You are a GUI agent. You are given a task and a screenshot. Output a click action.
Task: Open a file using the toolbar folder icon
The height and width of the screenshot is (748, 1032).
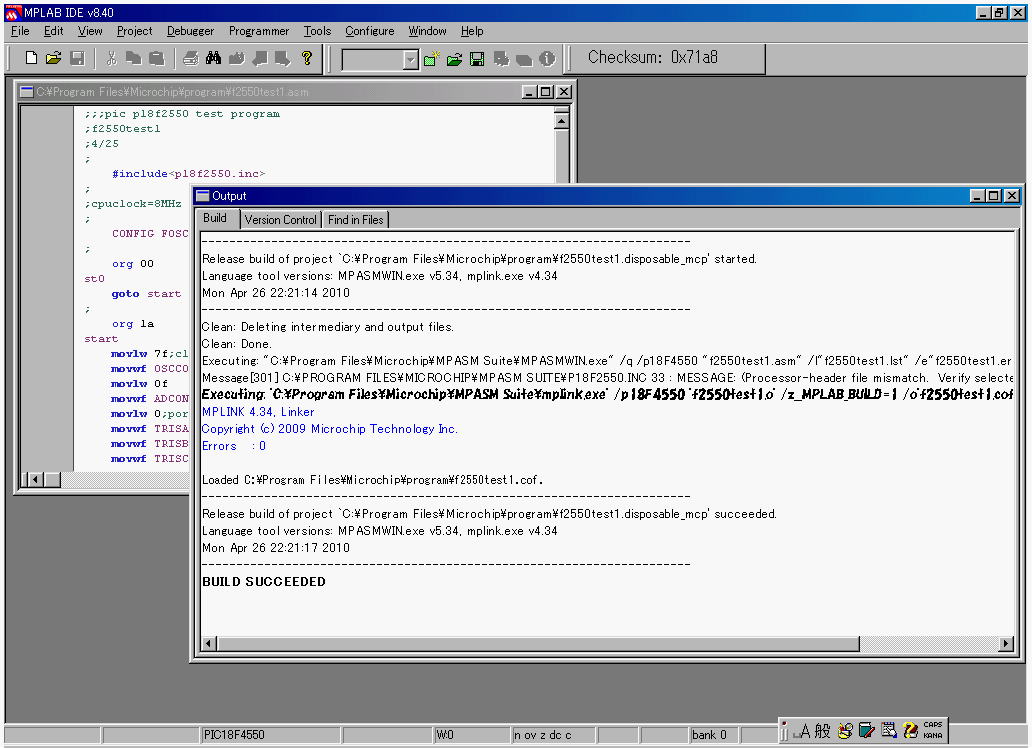pos(54,59)
